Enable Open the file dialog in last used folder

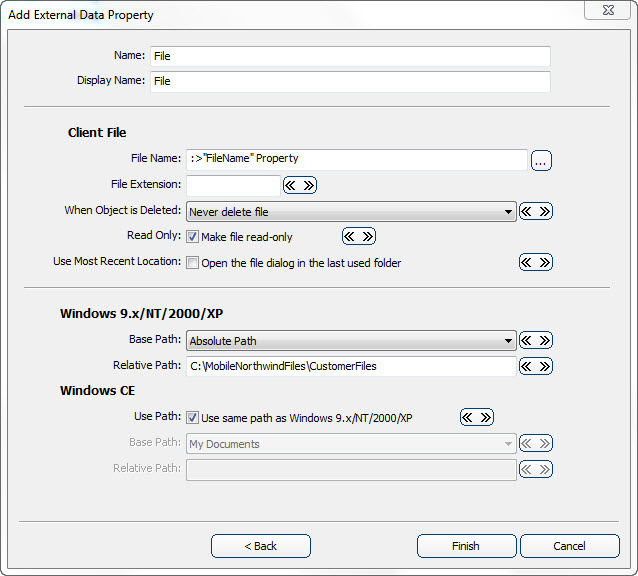tap(193, 263)
